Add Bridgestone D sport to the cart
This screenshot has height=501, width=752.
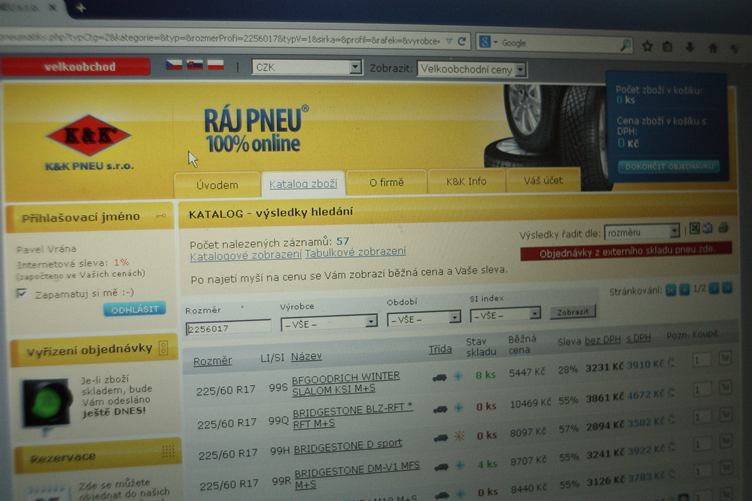(x=726, y=413)
